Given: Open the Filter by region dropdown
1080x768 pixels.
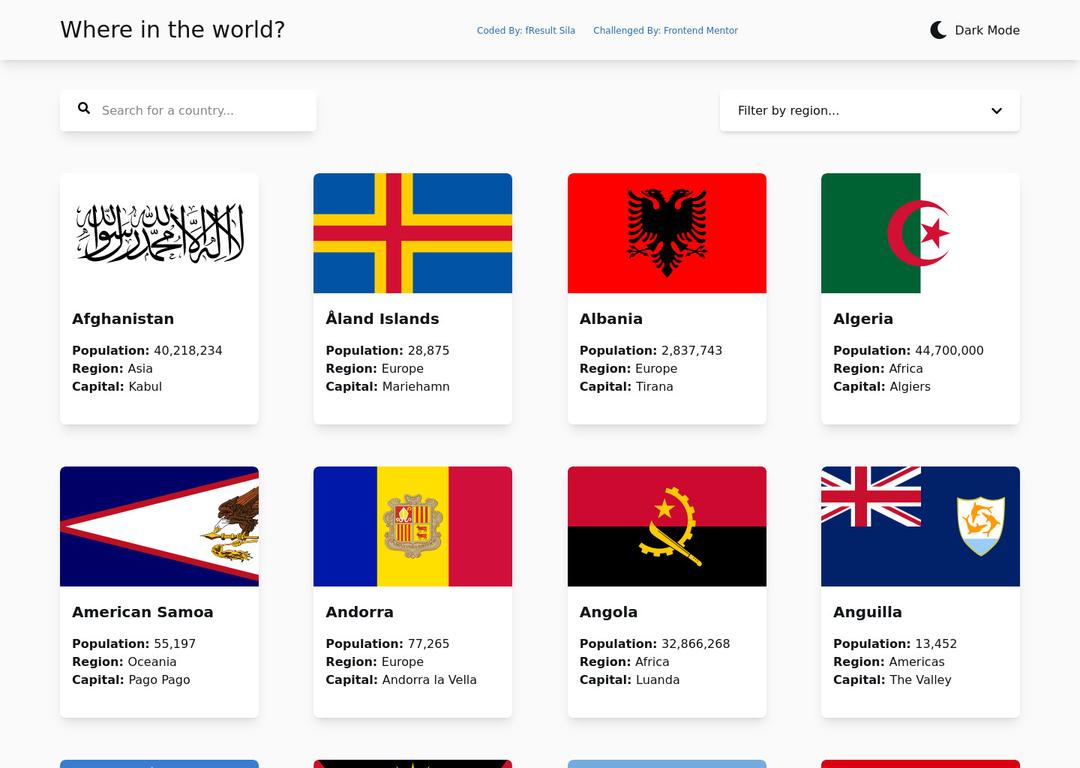Looking at the screenshot, I should (869, 110).
